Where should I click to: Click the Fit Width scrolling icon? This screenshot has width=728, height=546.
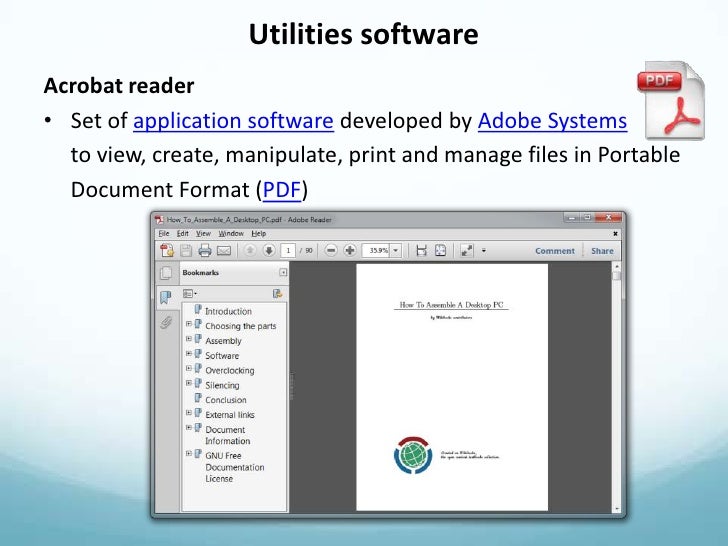[x=421, y=251]
